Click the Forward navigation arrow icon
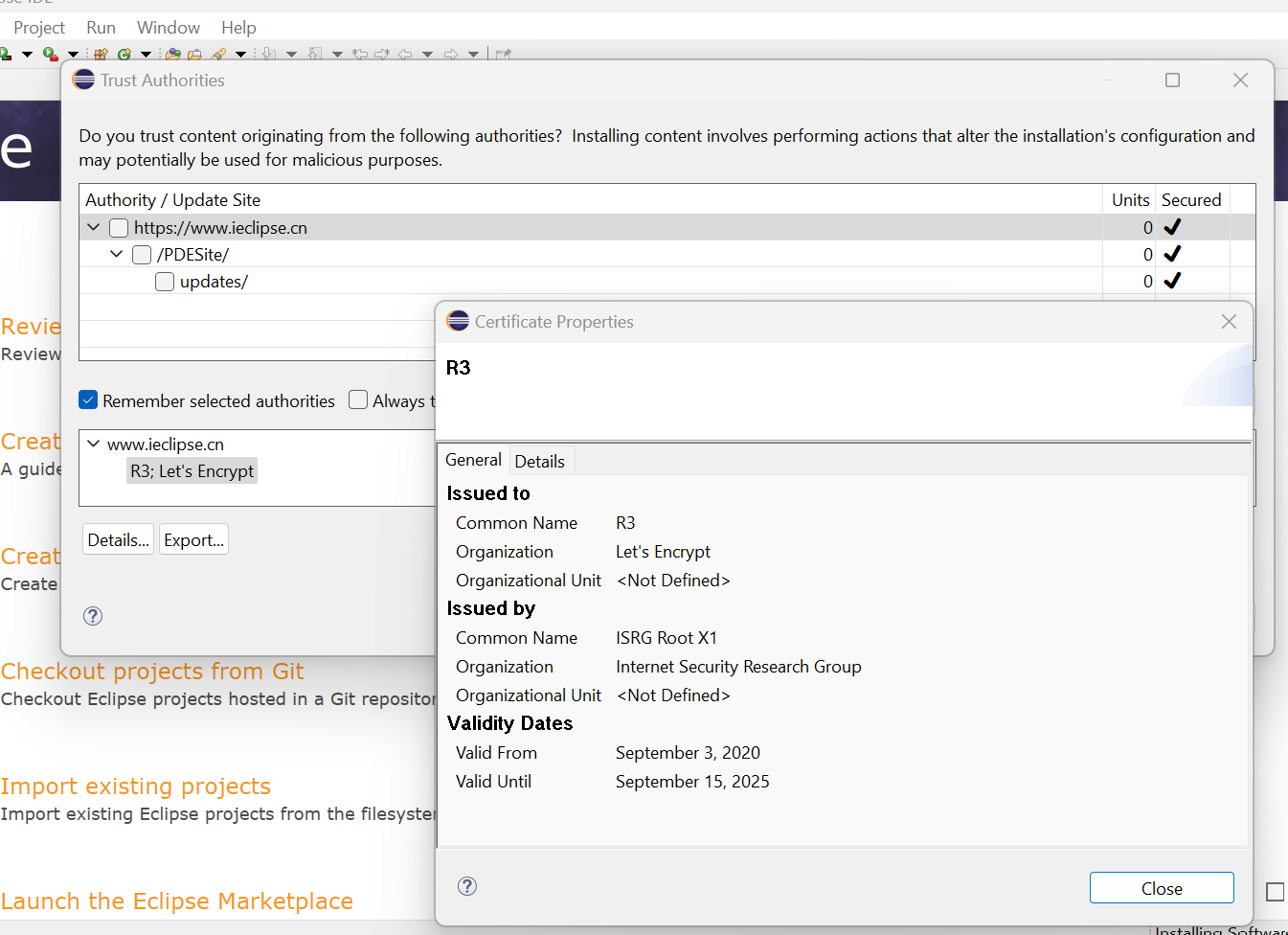Image resolution: width=1288 pixels, height=935 pixels. pyautogui.click(x=451, y=54)
